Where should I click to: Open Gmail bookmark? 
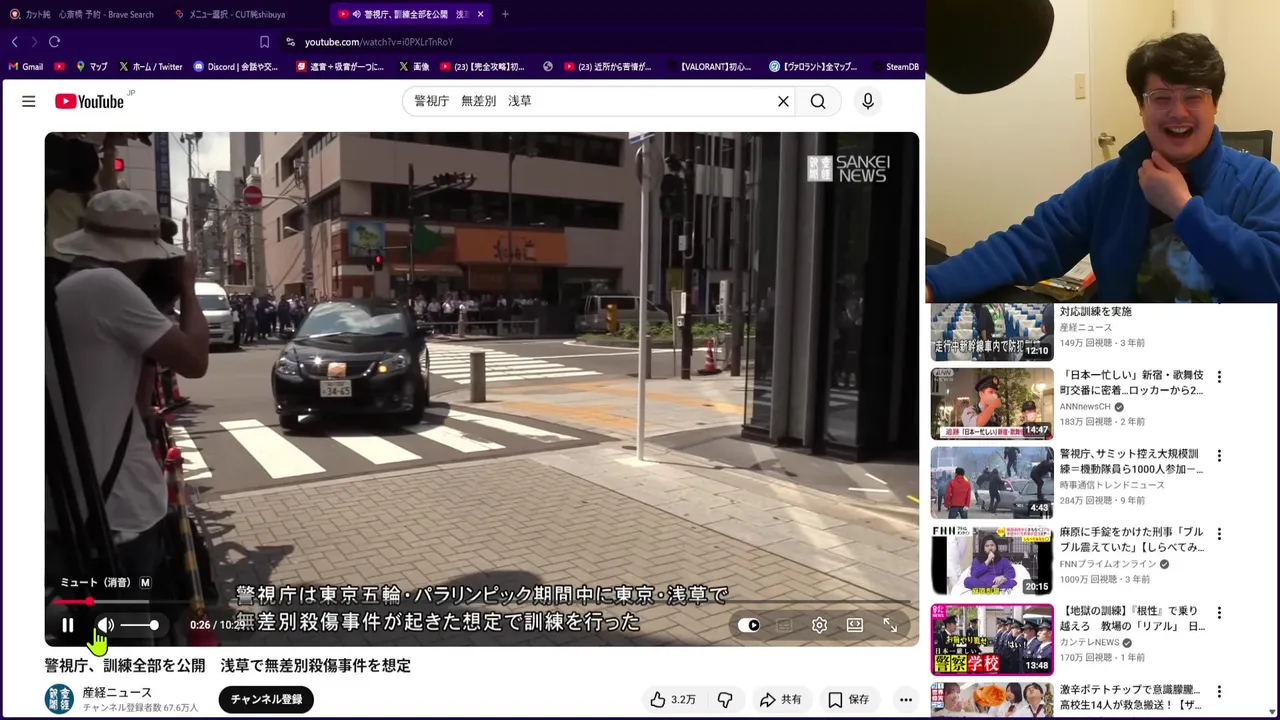click(x=26, y=67)
